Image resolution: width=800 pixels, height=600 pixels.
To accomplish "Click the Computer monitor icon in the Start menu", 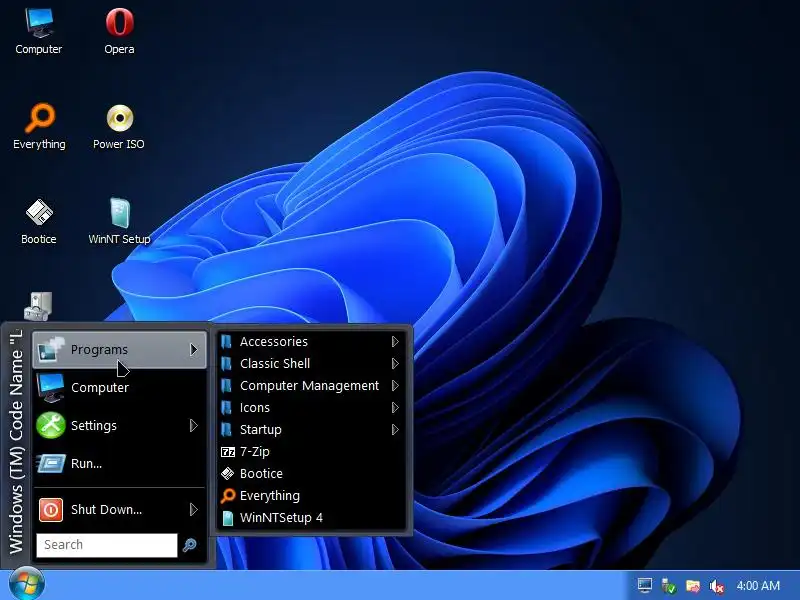I will pos(50,388).
